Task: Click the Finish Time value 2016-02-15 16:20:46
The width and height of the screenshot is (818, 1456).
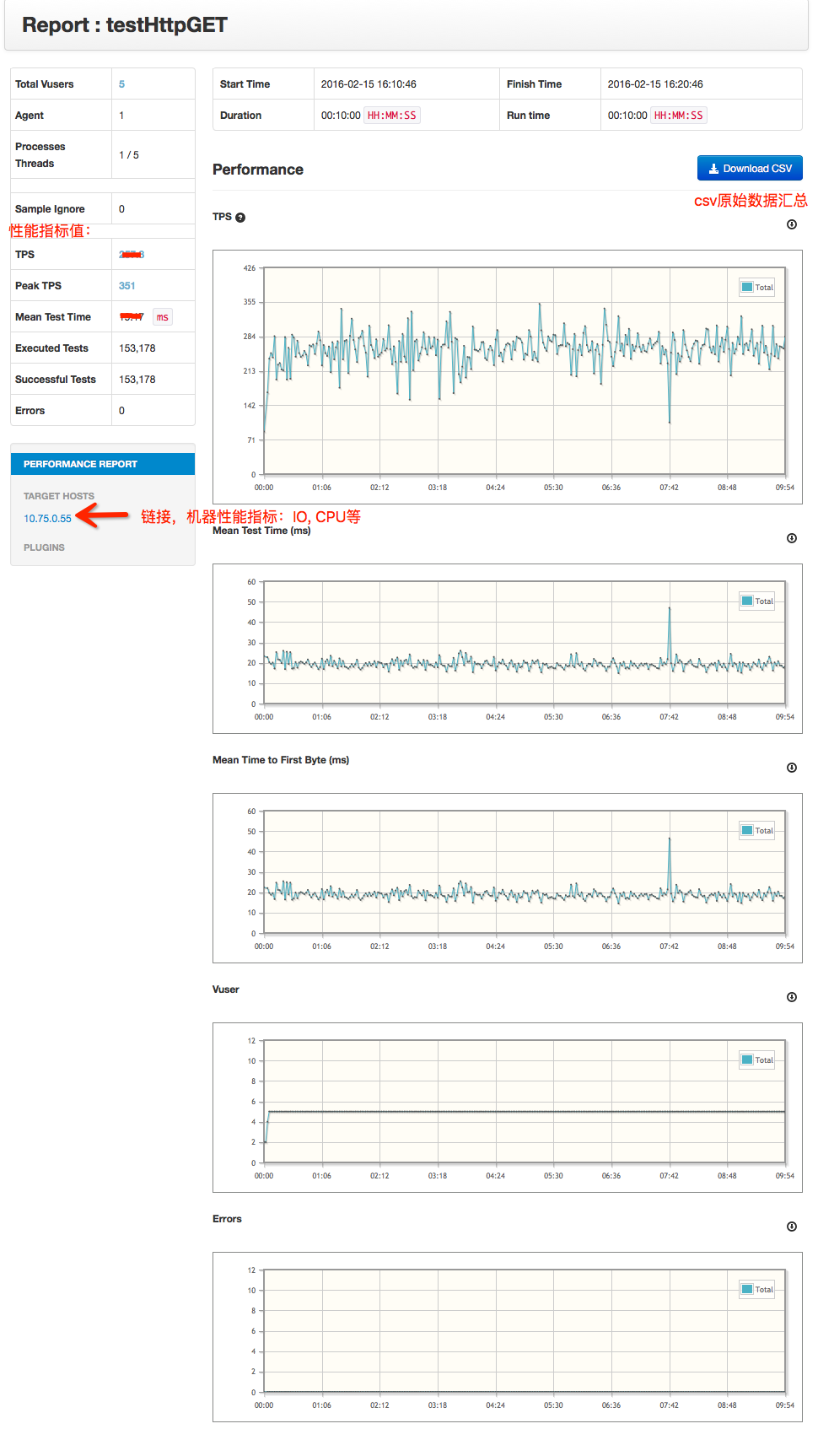Action: click(x=655, y=84)
